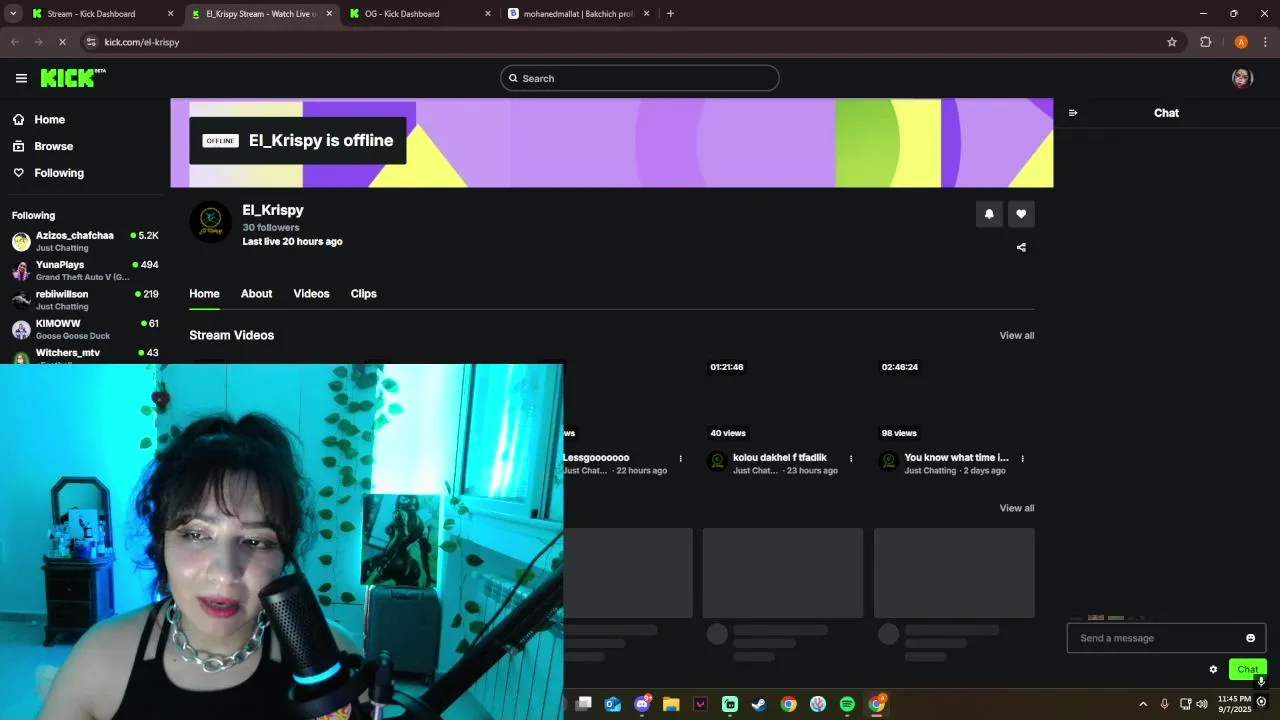The width and height of the screenshot is (1280, 720).
Task: Open options menu for kolou dakhel video
Action: click(x=851, y=458)
